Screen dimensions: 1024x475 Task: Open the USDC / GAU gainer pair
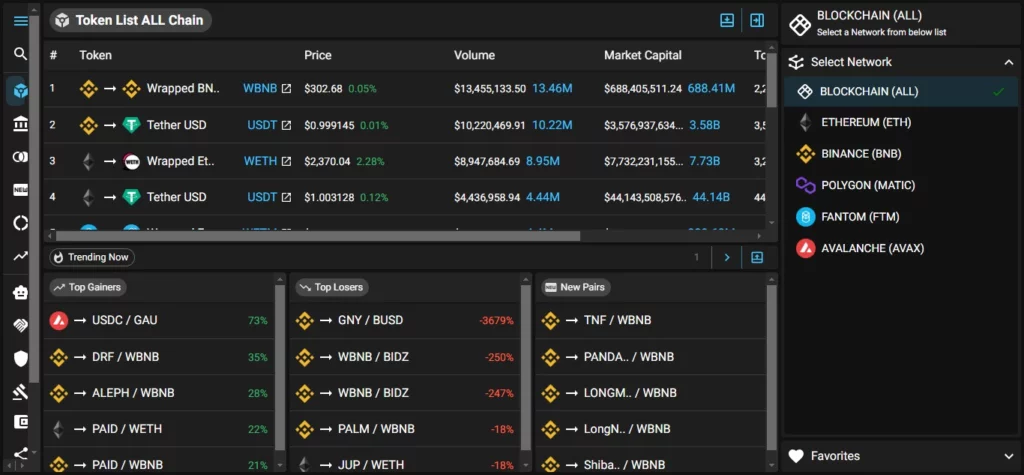click(x=159, y=320)
